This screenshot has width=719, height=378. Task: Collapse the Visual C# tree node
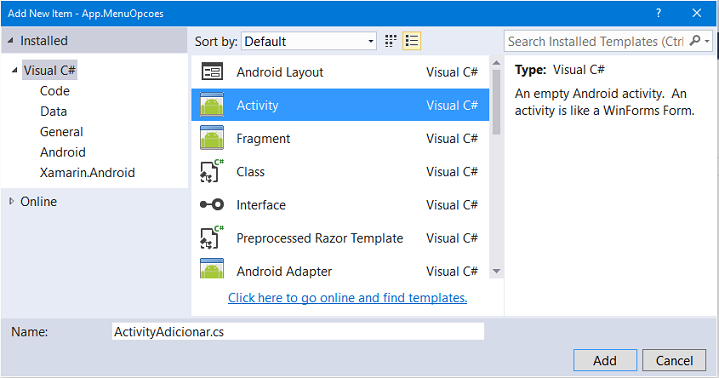pyautogui.click(x=15, y=70)
